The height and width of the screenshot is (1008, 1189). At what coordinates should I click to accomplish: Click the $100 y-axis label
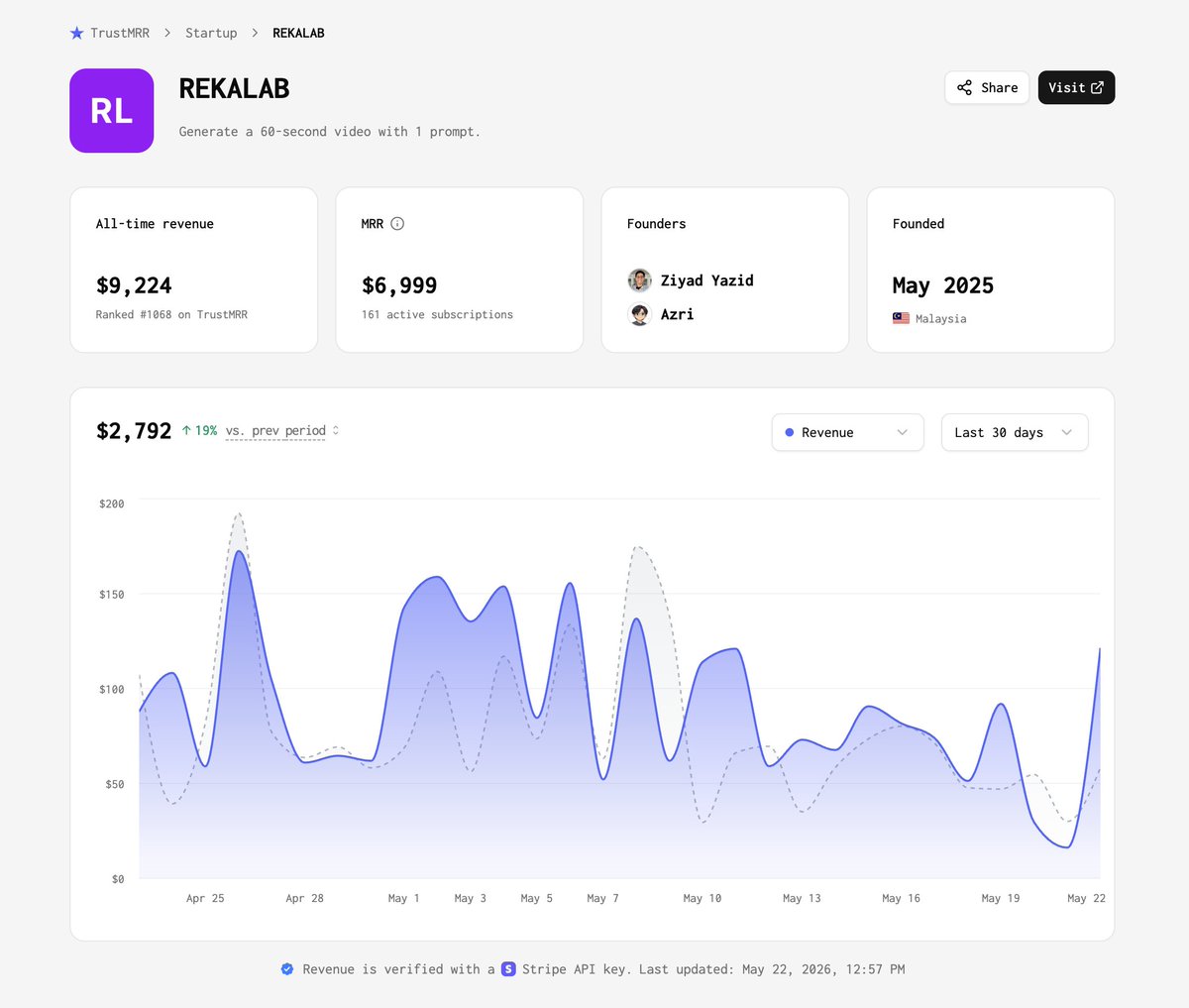(x=112, y=689)
